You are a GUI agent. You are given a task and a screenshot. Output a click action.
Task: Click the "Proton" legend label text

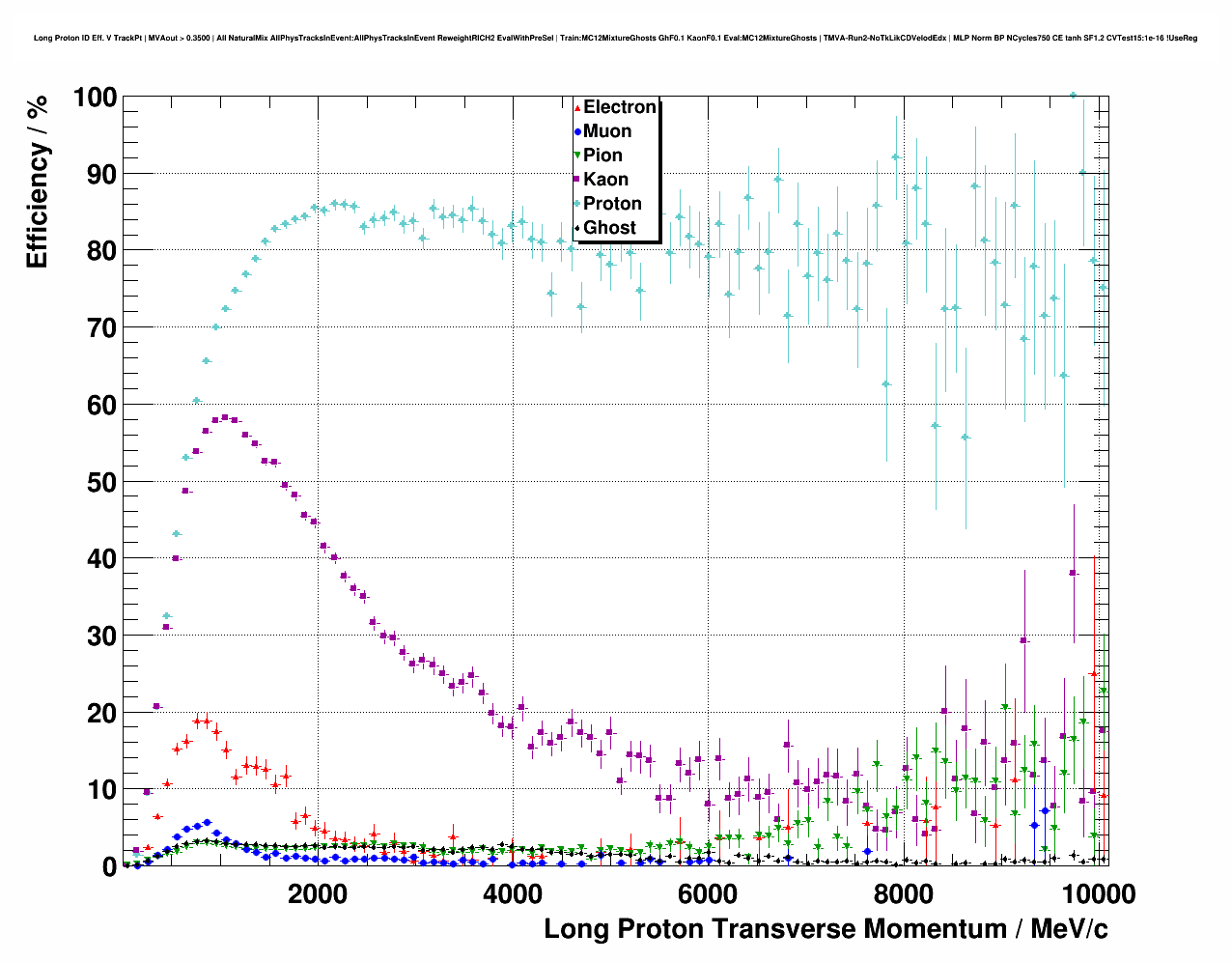point(612,204)
